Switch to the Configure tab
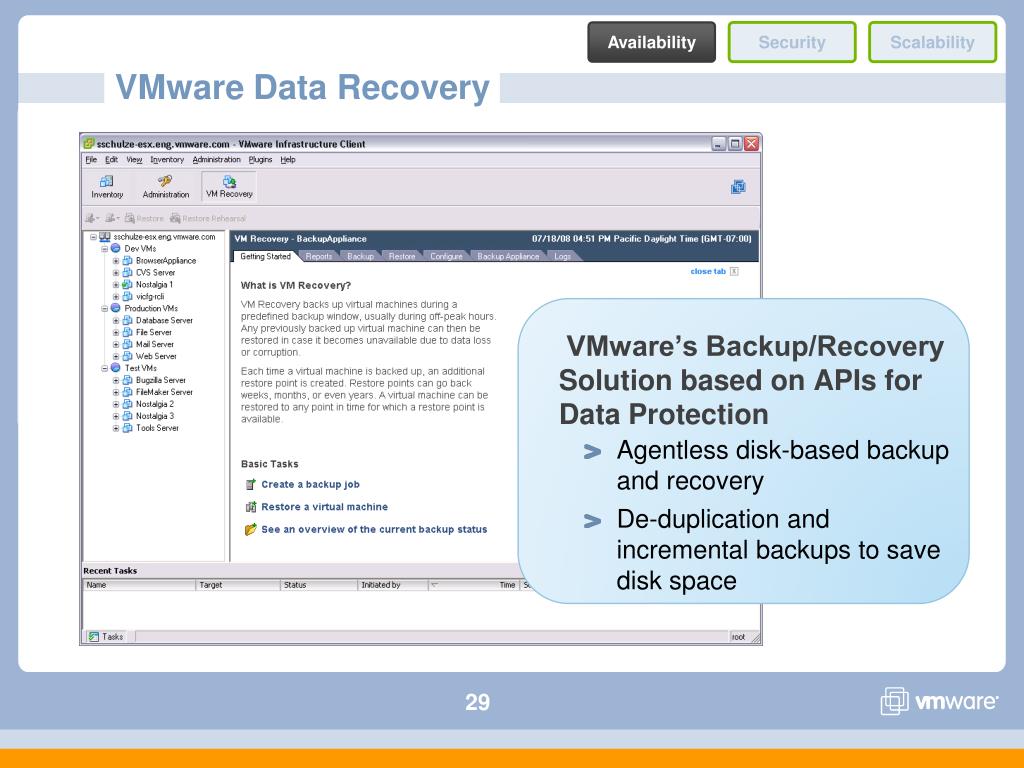This screenshot has height=768, width=1024. pos(446,256)
